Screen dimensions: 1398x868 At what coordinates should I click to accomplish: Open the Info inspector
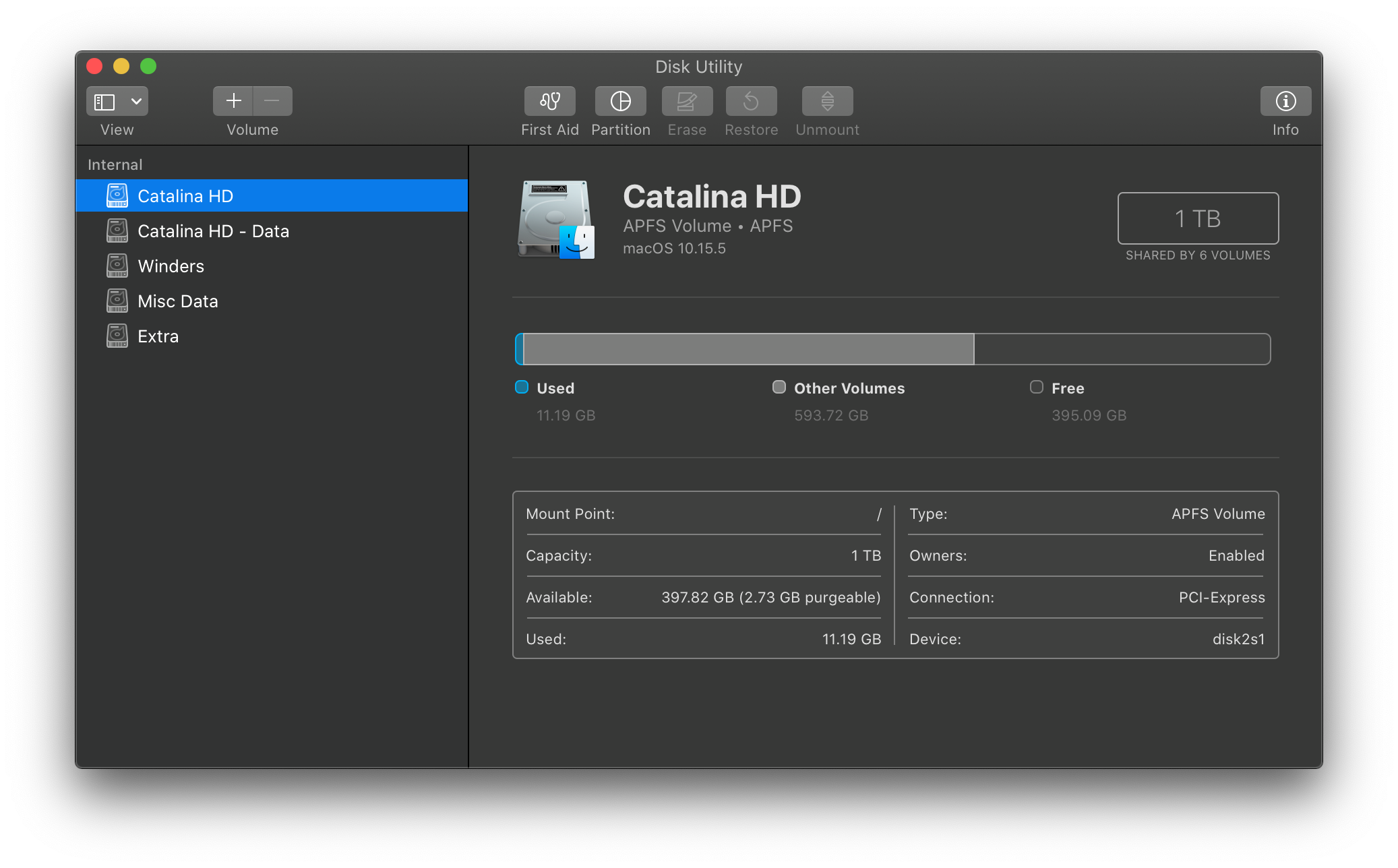click(x=1285, y=101)
